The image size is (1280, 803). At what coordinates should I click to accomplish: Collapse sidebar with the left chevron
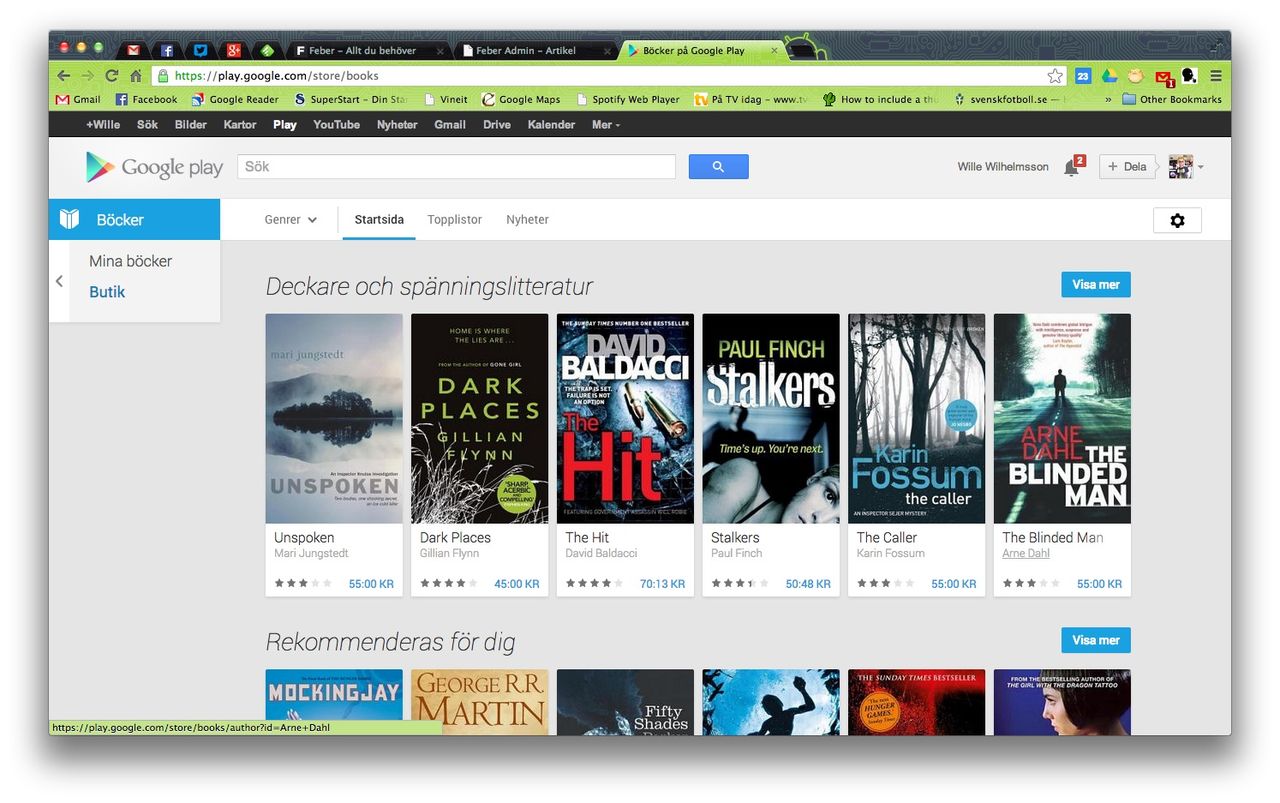(59, 281)
